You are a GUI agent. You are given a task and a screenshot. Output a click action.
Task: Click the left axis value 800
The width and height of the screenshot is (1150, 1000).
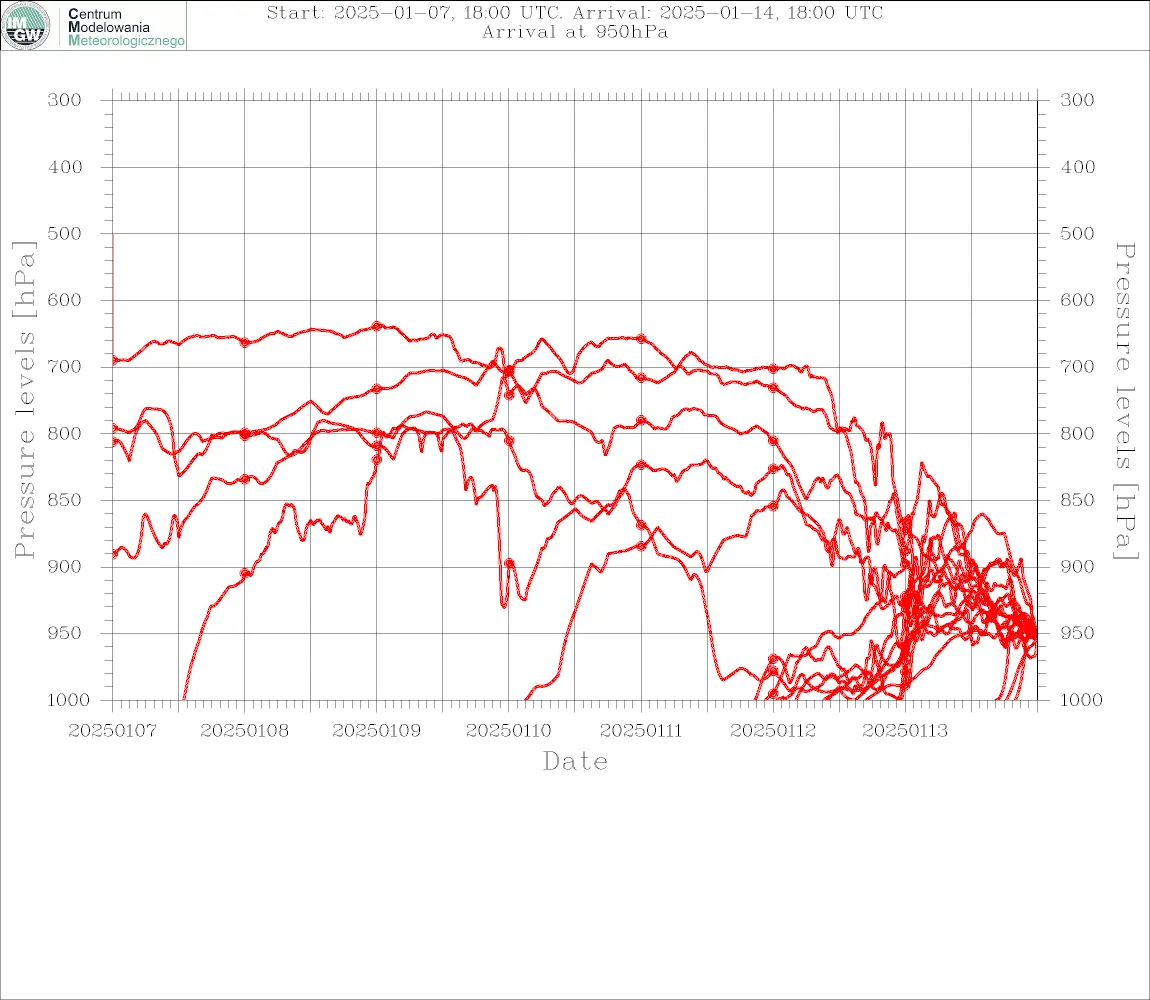(65, 434)
